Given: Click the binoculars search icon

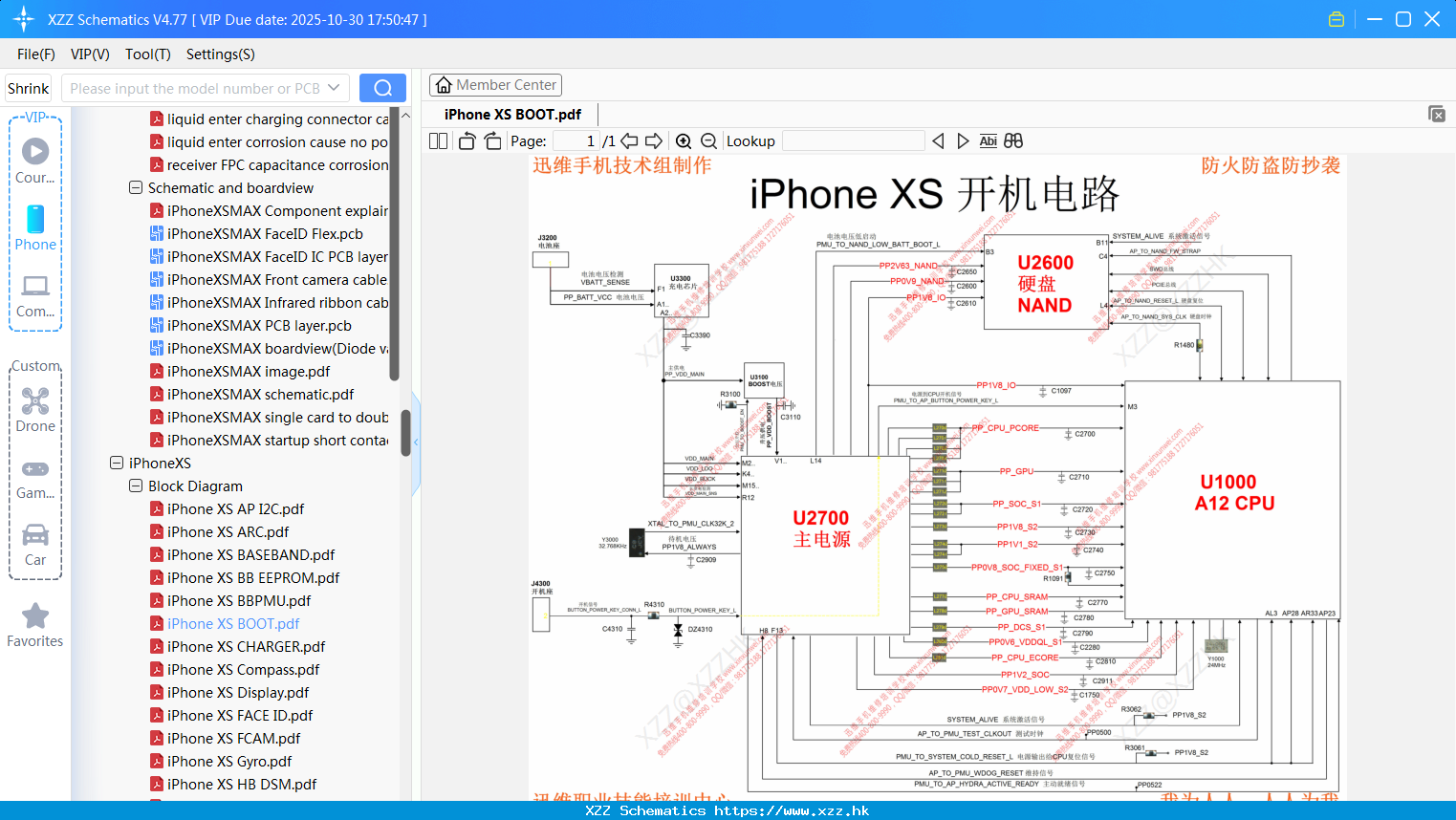Looking at the screenshot, I should click(1013, 140).
